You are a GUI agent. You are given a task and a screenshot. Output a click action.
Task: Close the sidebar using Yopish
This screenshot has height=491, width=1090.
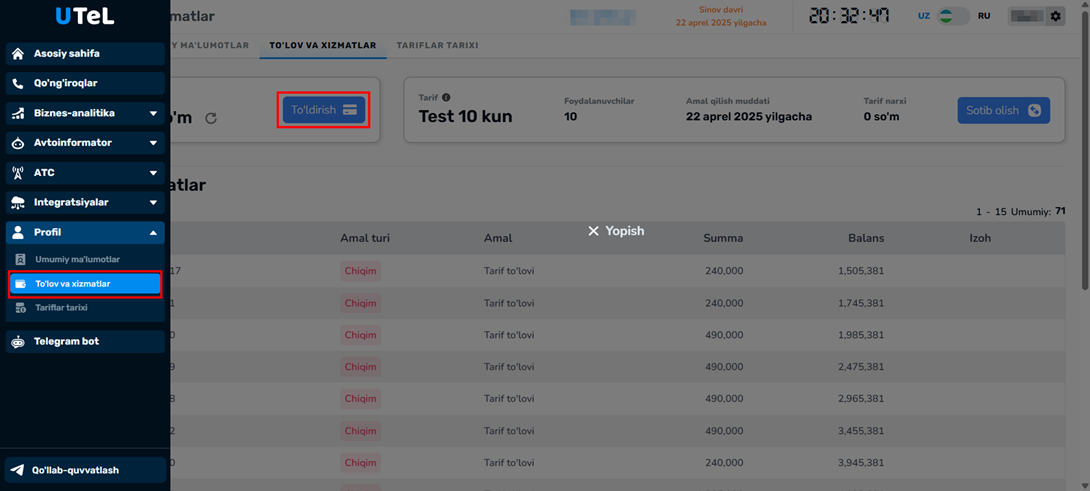coord(616,231)
